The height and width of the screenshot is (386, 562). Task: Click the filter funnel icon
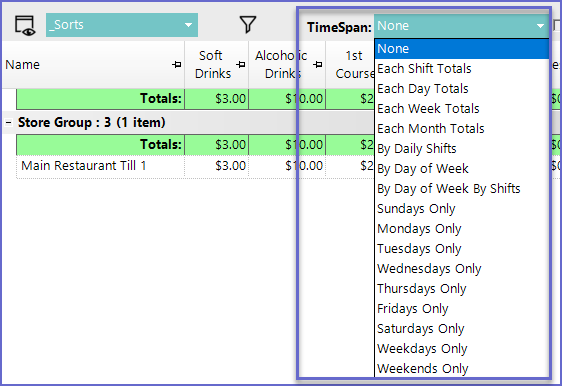pyautogui.click(x=248, y=25)
